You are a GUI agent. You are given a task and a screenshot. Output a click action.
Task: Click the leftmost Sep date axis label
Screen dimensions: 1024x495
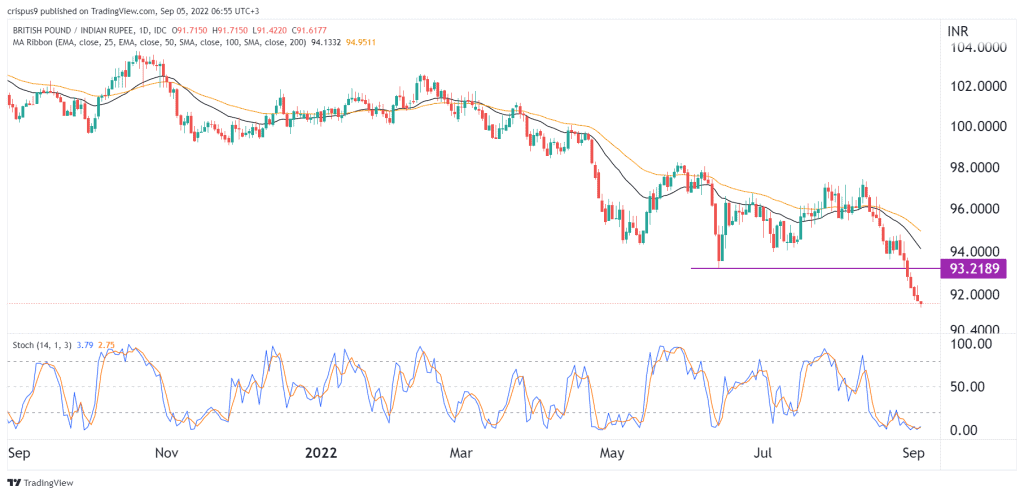[18, 452]
